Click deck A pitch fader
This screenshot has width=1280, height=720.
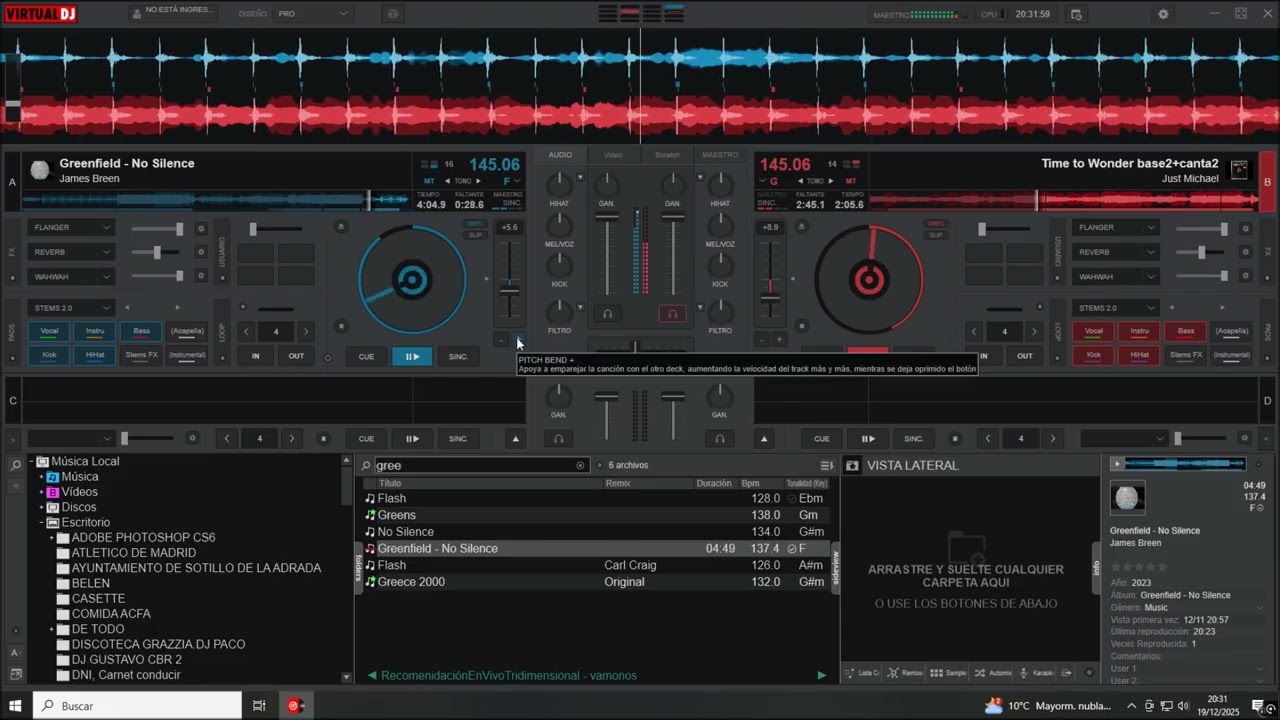coord(510,290)
